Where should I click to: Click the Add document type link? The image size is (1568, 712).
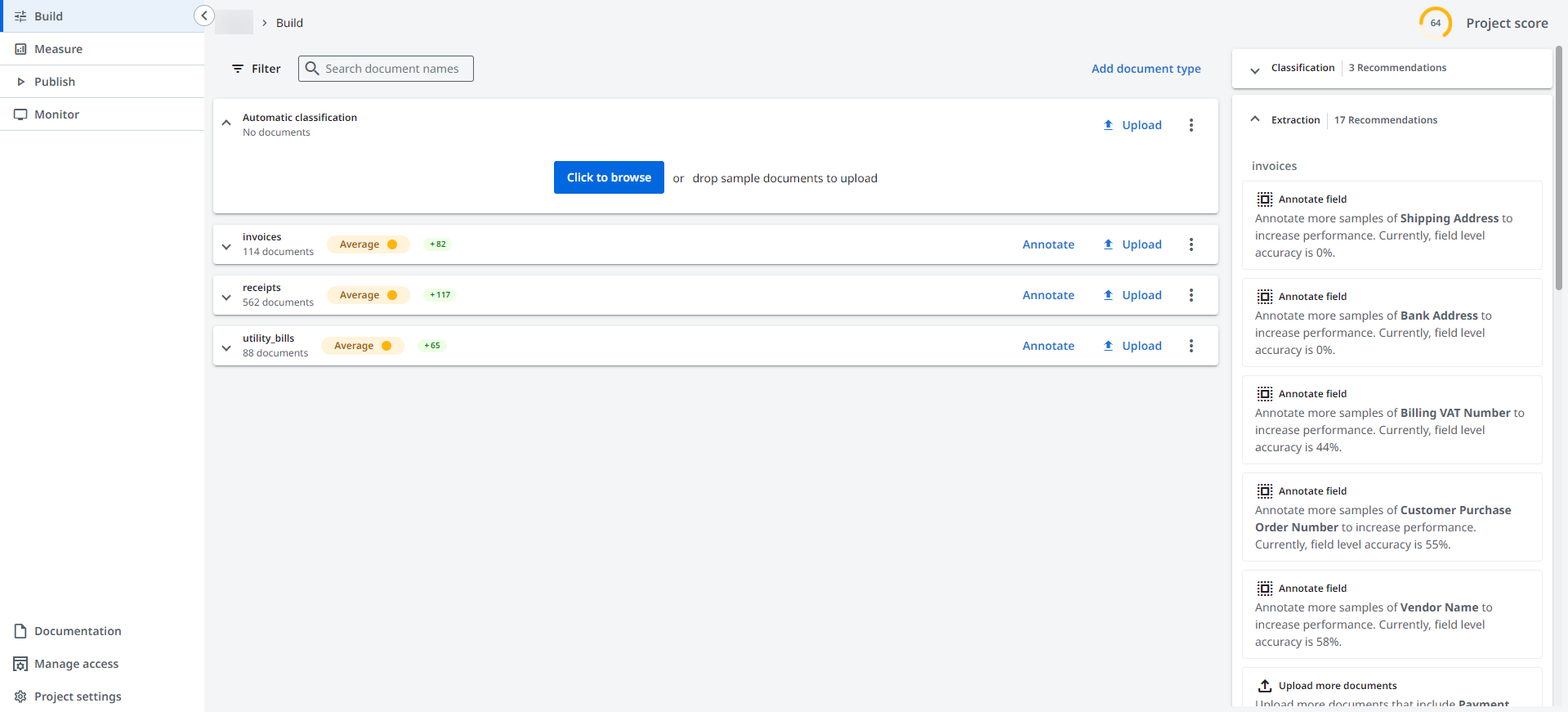click(x=1146, y=69)
